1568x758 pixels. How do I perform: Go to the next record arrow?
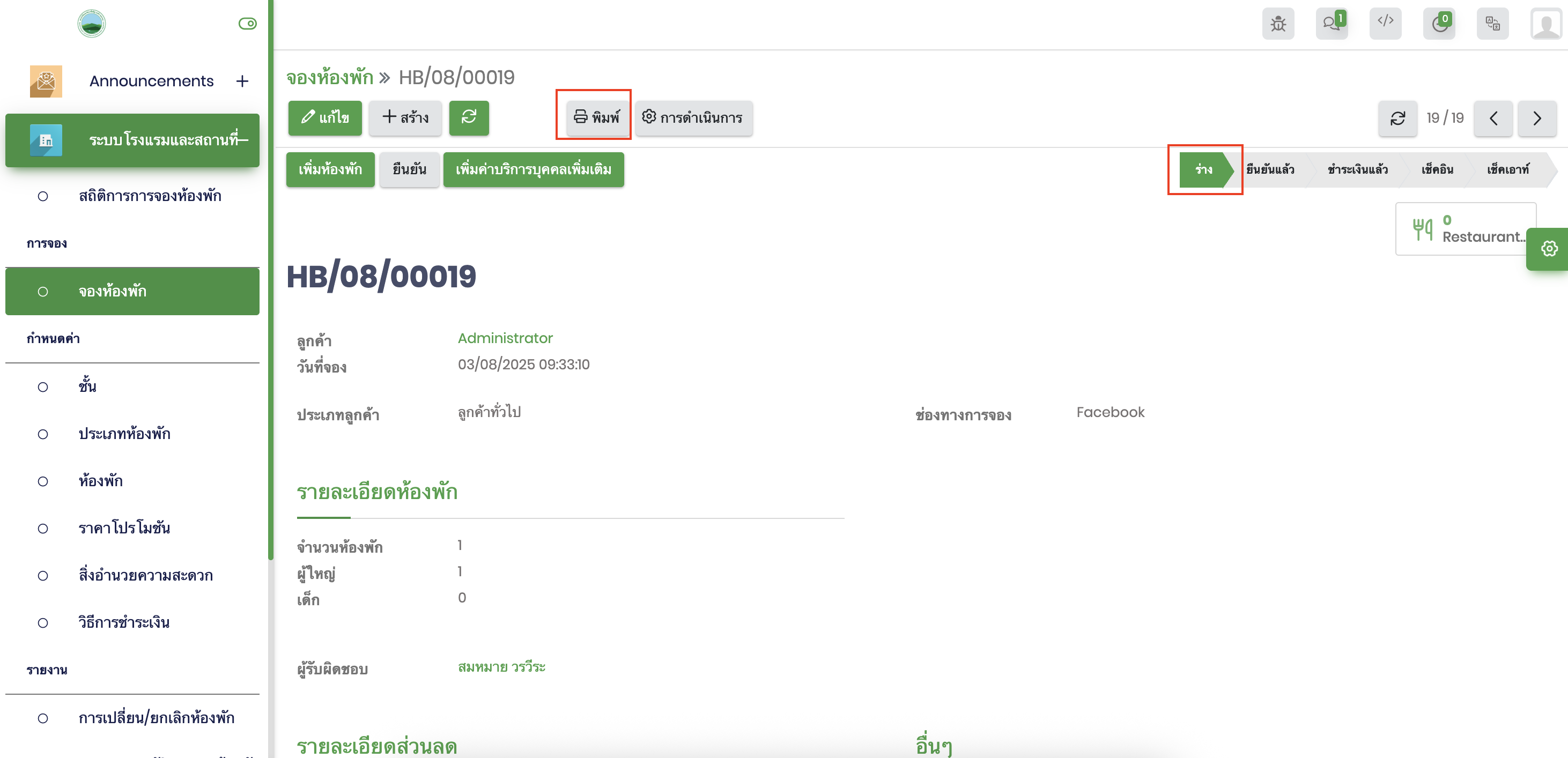1536,118
